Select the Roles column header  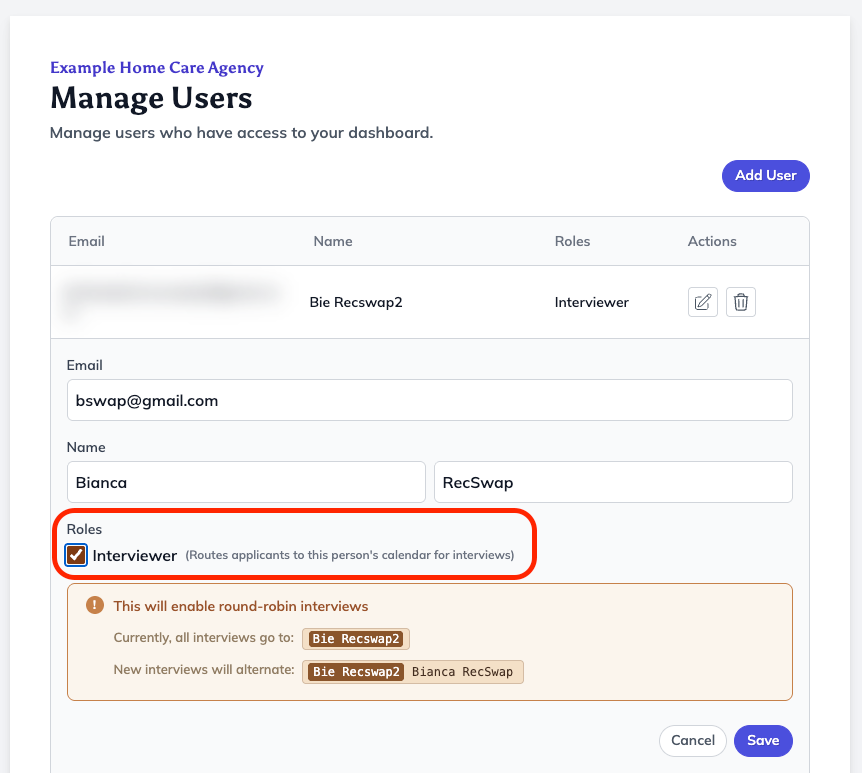tap(572, 241)
